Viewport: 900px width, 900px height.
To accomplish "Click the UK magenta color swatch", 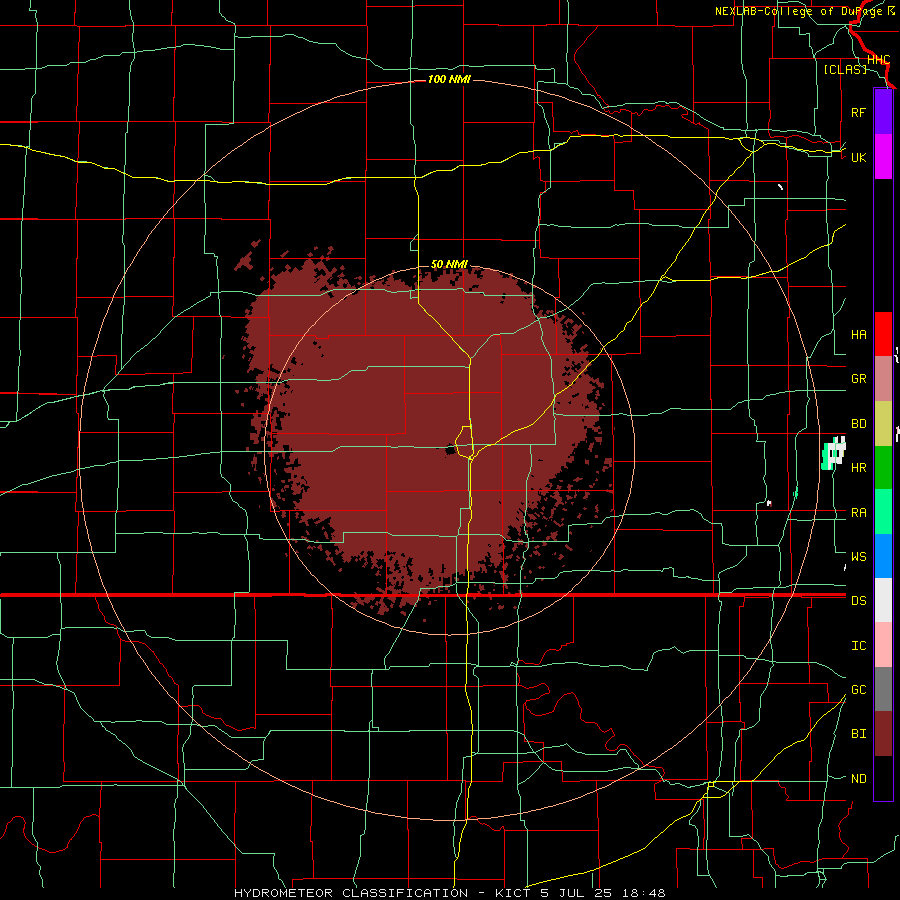I will tap(883, 157).
